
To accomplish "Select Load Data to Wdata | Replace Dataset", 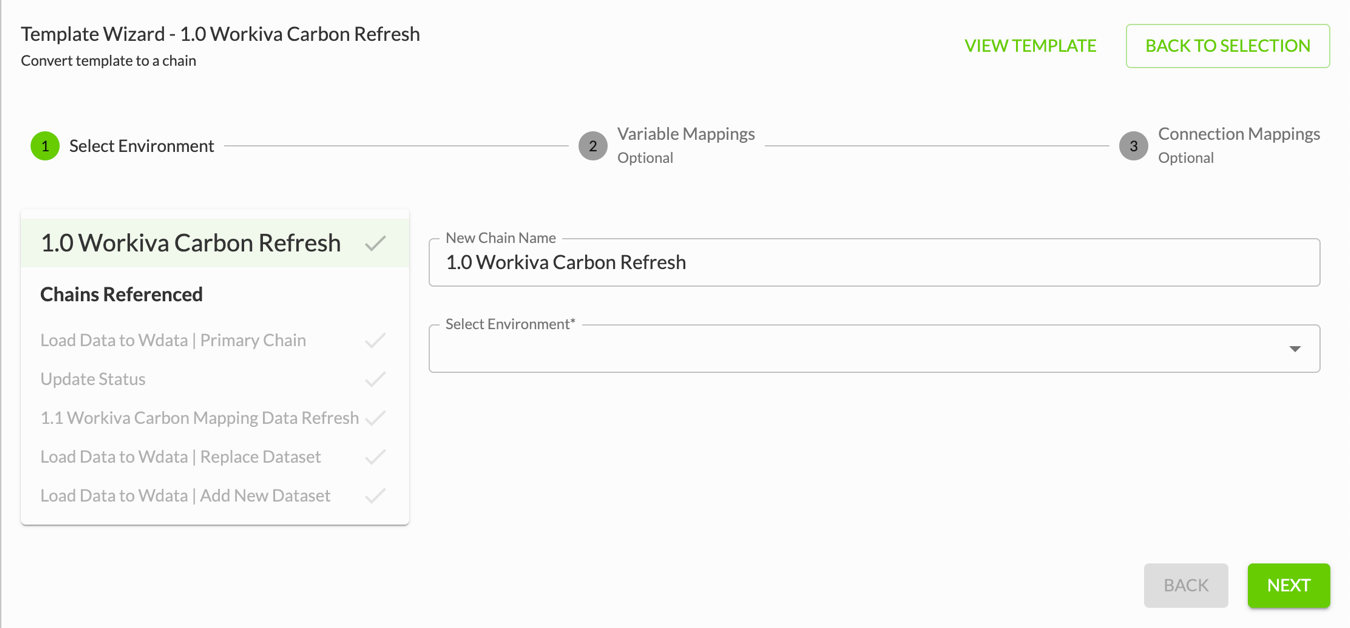I will (x=180, y=457).
